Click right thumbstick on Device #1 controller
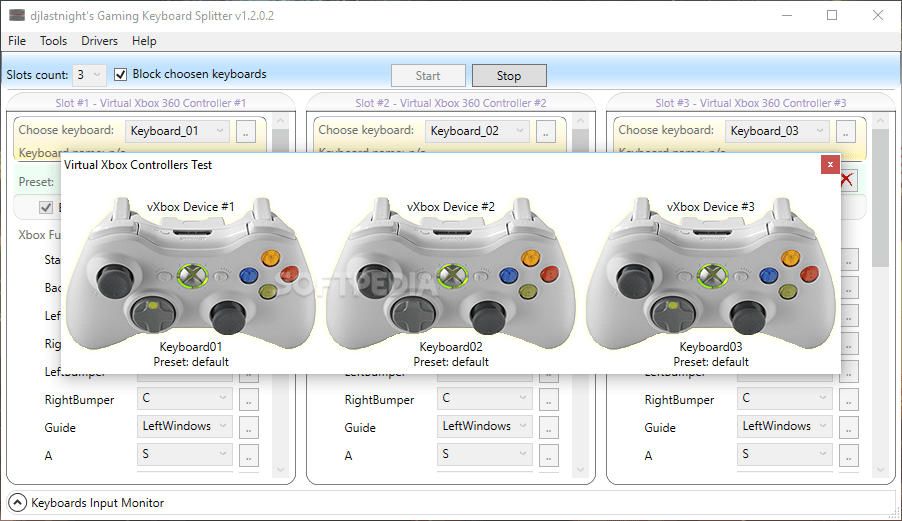 (228, 316)
